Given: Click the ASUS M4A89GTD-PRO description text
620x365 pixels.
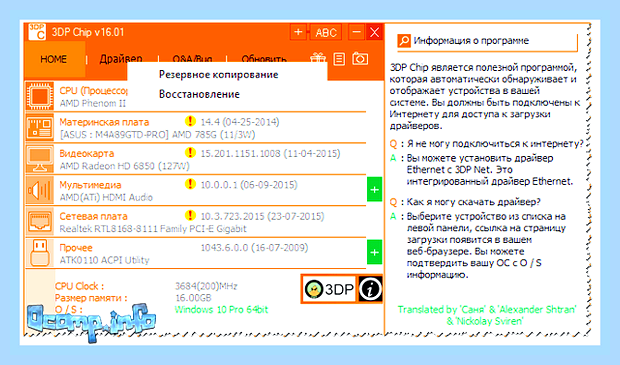Looking at the screenshot, I should click(x=157, y=134).
